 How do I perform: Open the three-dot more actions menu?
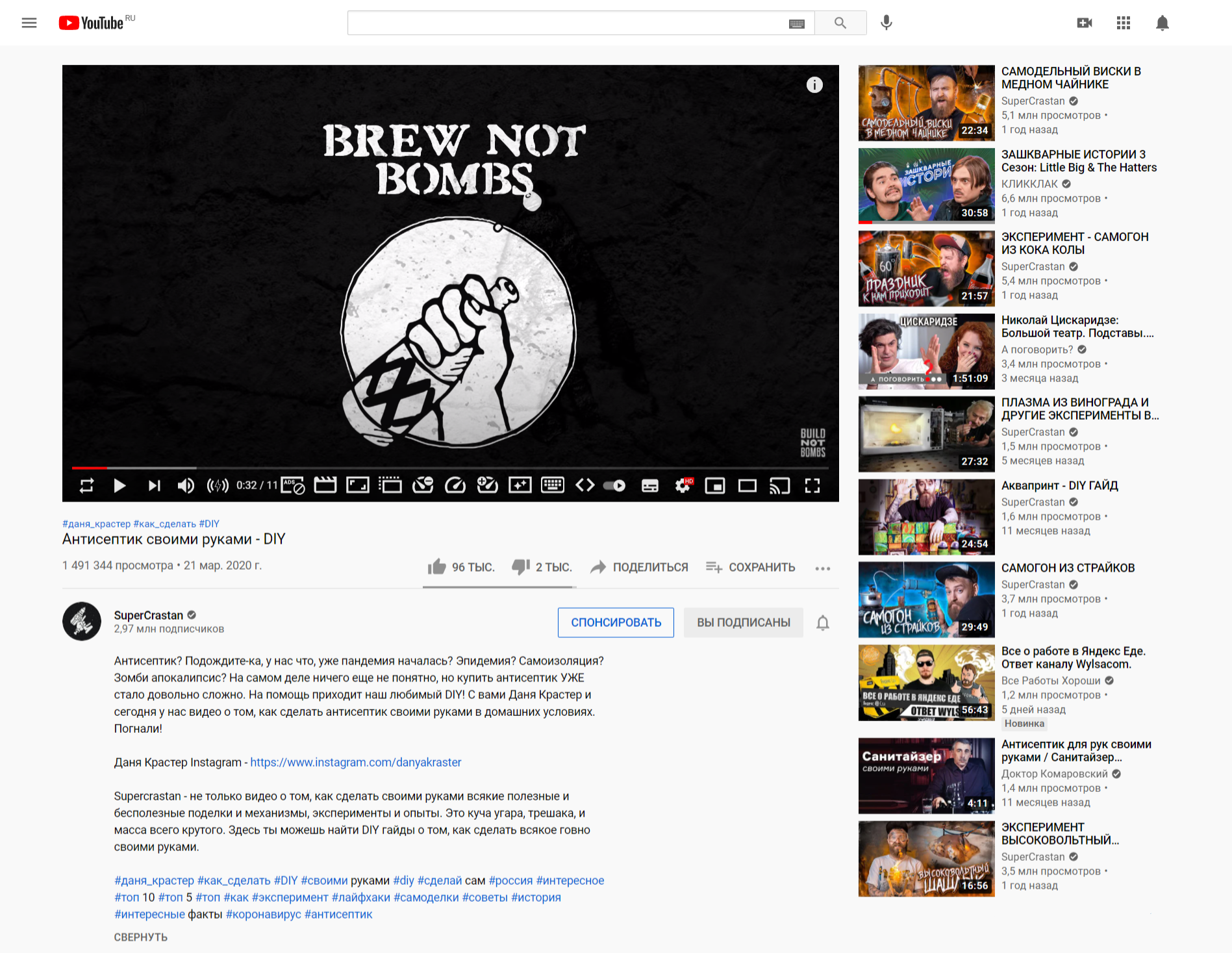(823, 568)
